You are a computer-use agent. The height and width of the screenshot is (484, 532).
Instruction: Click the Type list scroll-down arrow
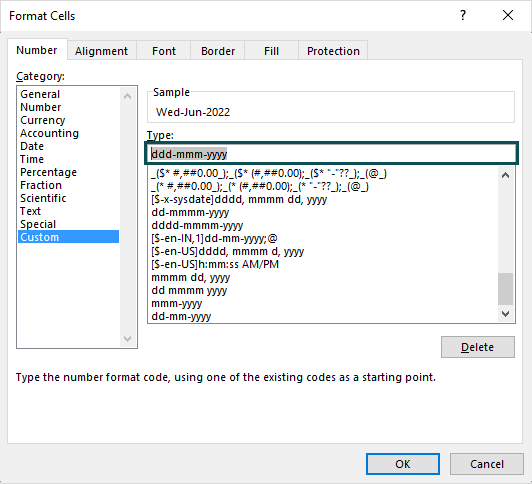[505, 314]
